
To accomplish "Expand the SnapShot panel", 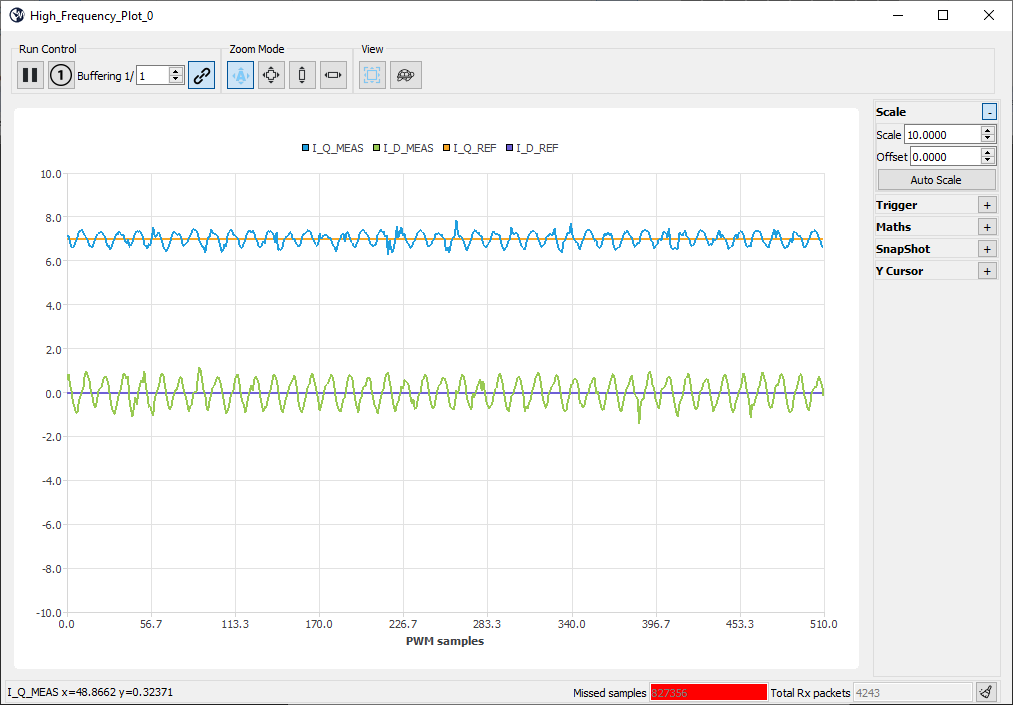I will (x=987, y=248).
